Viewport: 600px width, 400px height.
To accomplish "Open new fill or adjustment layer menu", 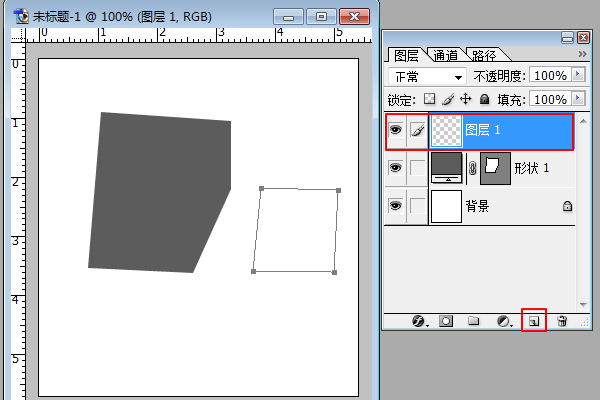I will tap(503, 321).
